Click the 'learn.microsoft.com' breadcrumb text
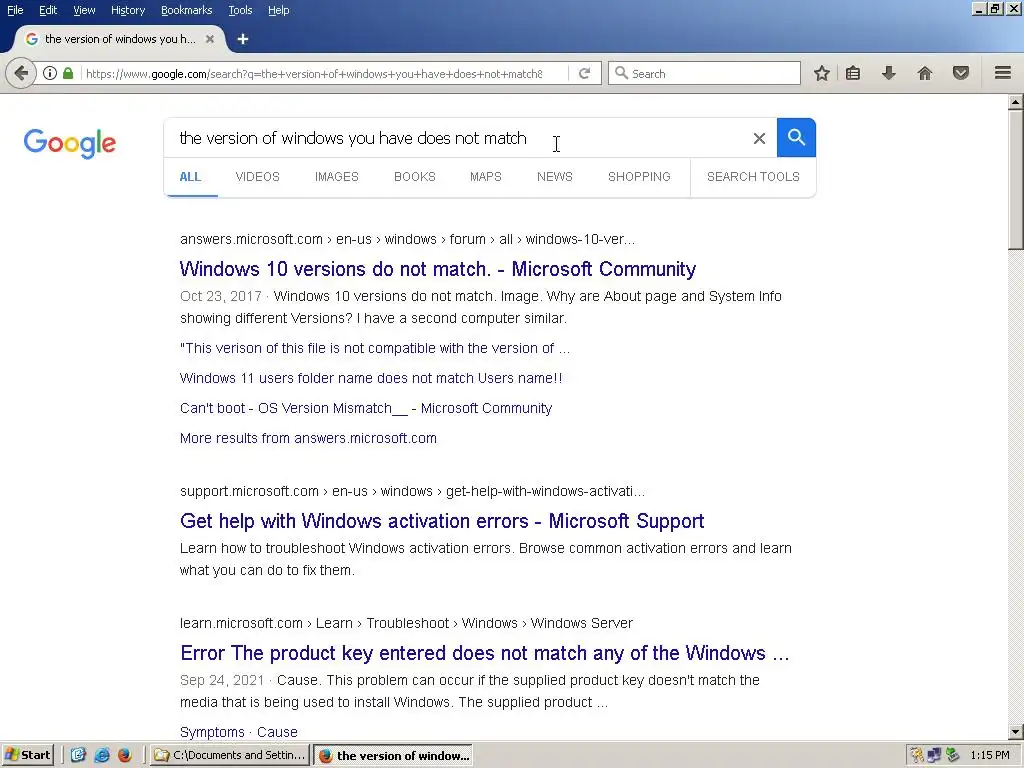This screenshot has height=768, width=1024. click(242, 623)
